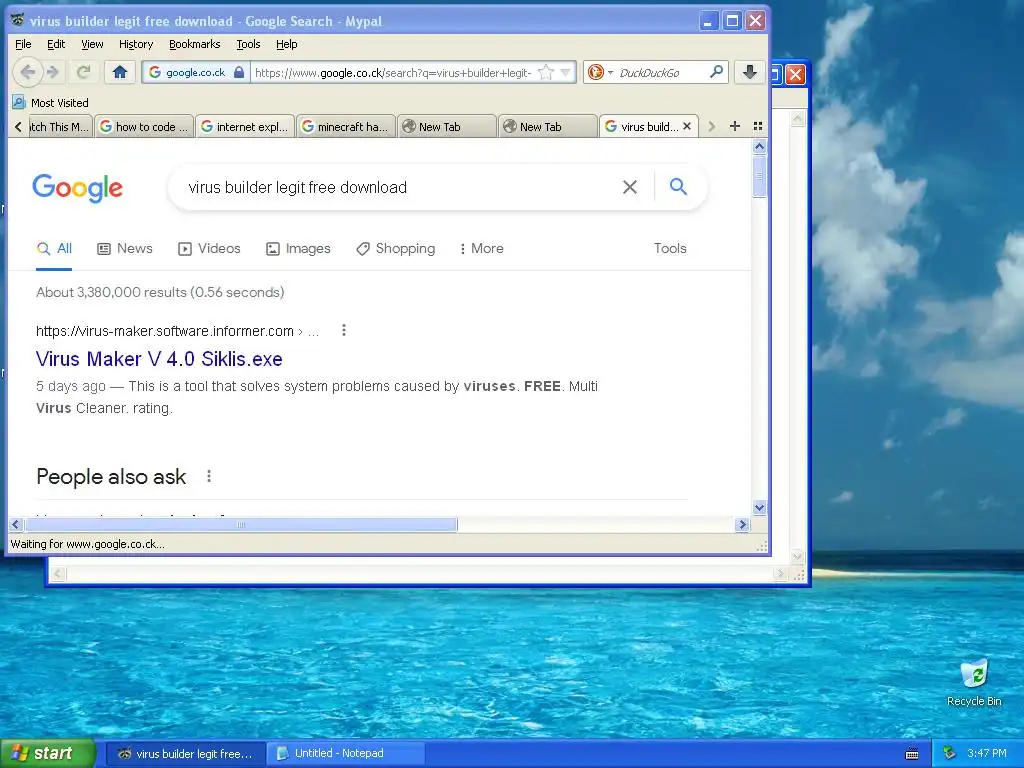1024x768 pixels.
Task: Switch to the 'how to code' tab
Action: 144,127
